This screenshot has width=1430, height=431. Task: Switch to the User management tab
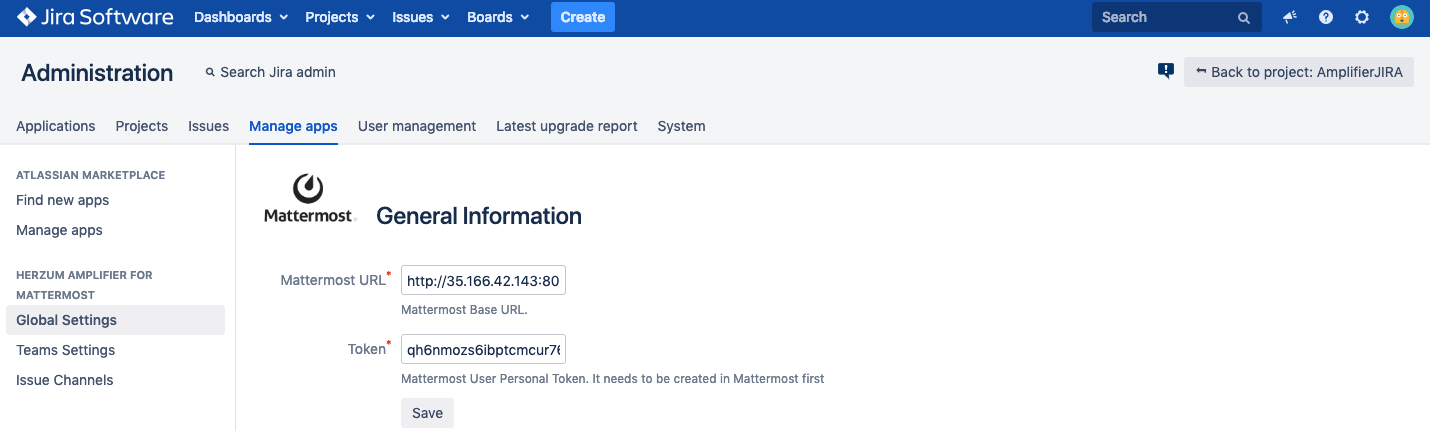click(x=417, y=126)
